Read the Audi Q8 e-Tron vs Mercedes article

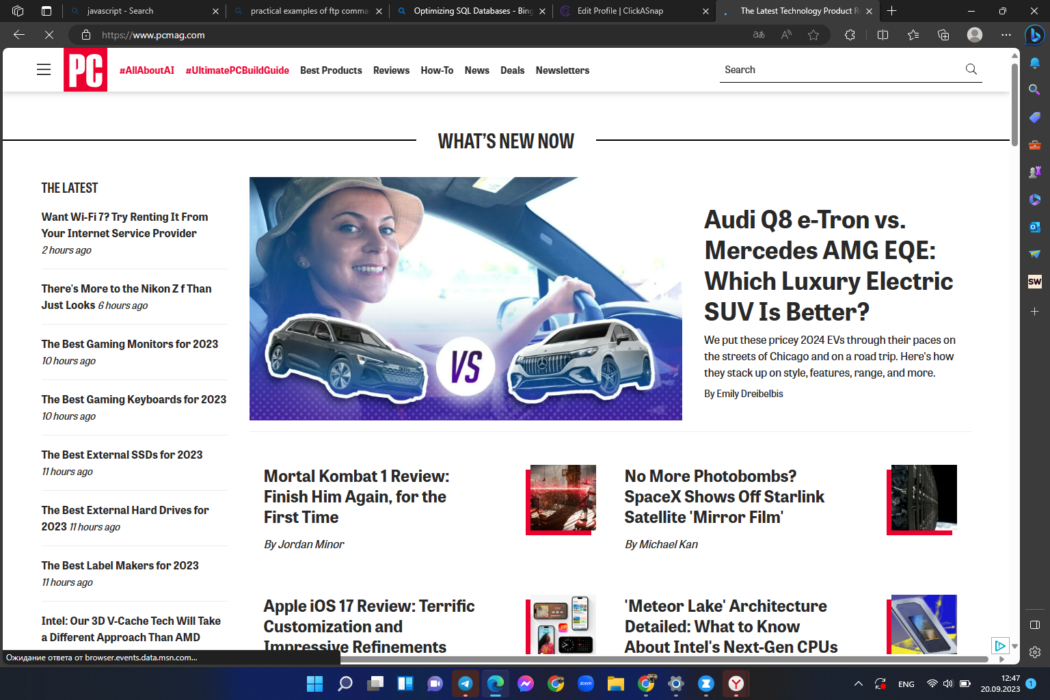828,265
